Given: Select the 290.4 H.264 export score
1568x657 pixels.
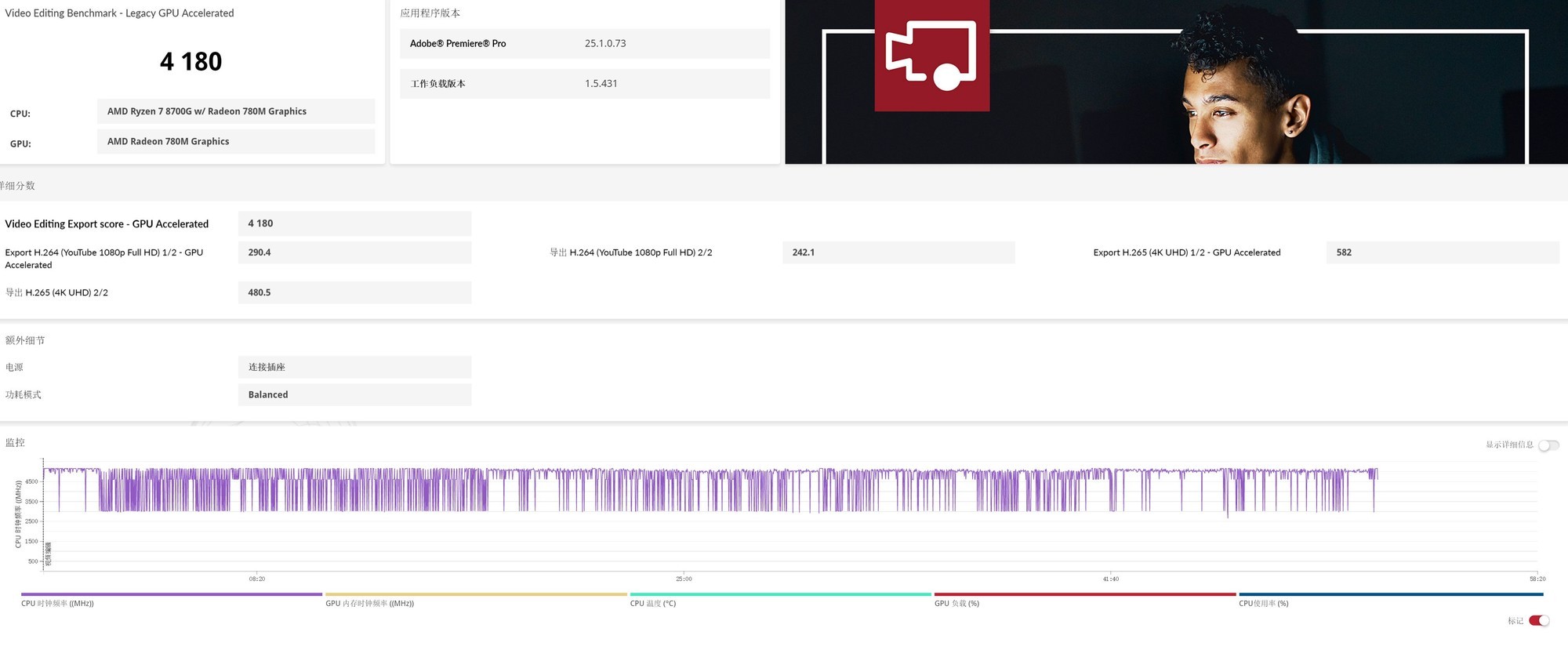Looking at the screenshot, I should (x=354, y=252).
